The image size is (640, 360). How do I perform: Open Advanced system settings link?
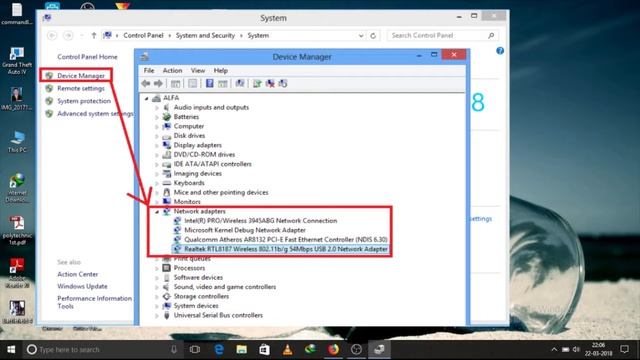click(x=95, y=113)
